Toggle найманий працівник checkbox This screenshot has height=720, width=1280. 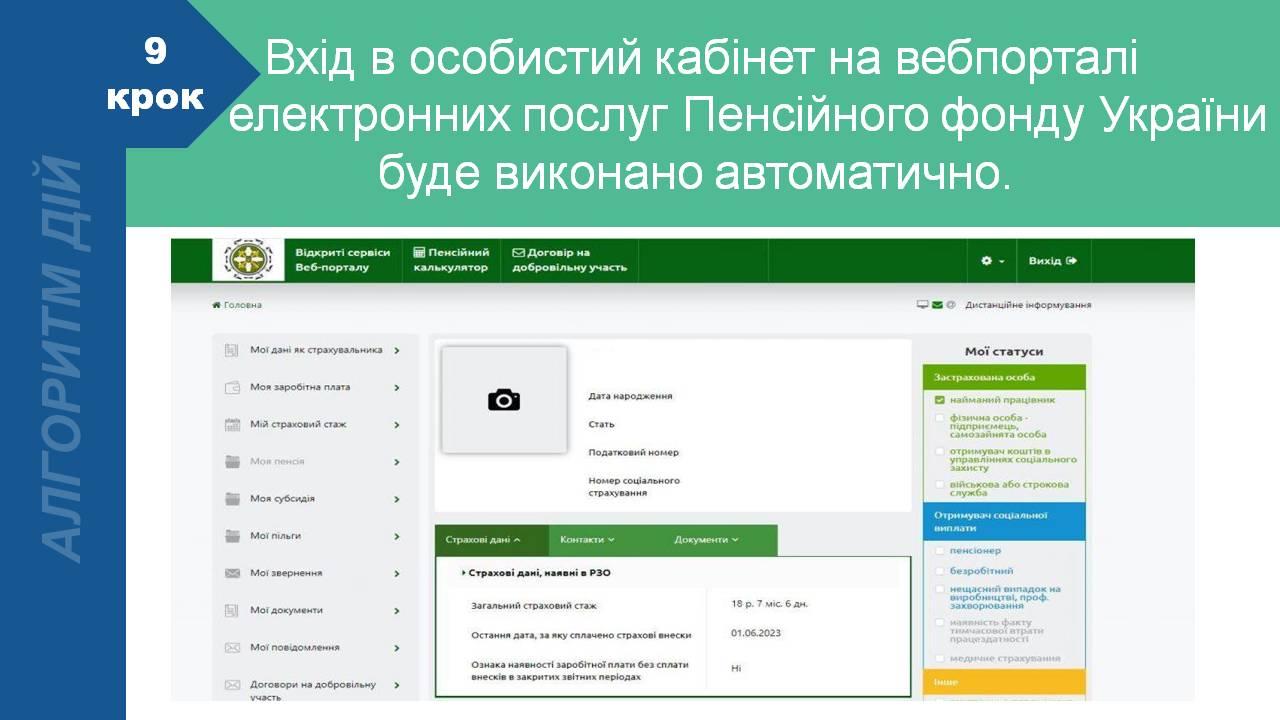tap(940, 400)
